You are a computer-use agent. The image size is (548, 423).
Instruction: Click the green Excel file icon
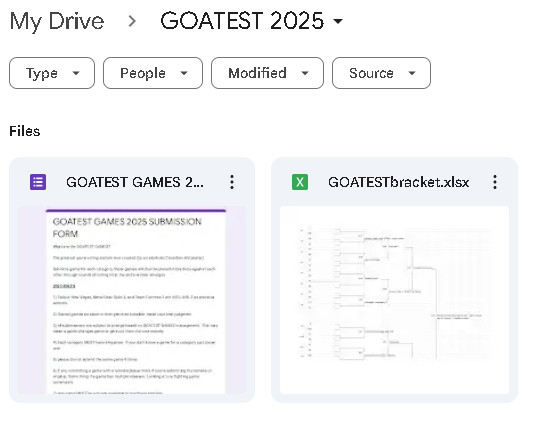pos(300,182)
